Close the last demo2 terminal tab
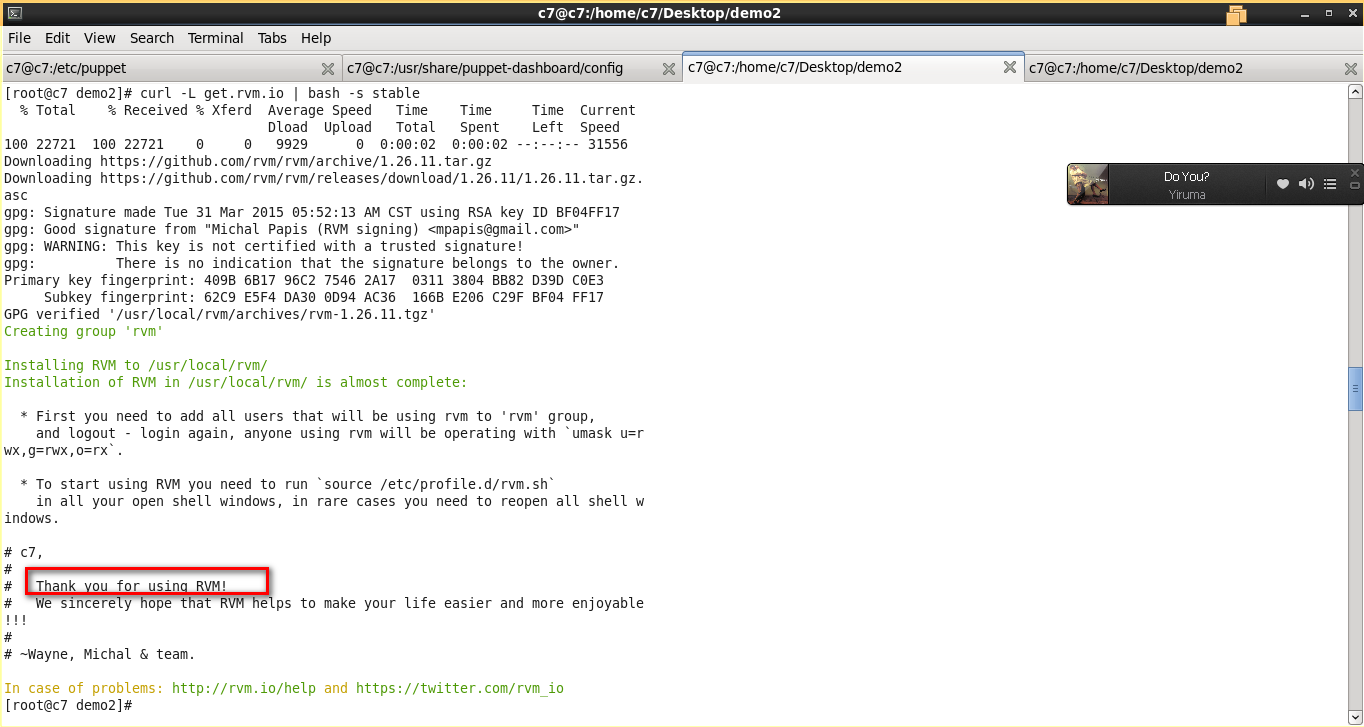 1351,68
